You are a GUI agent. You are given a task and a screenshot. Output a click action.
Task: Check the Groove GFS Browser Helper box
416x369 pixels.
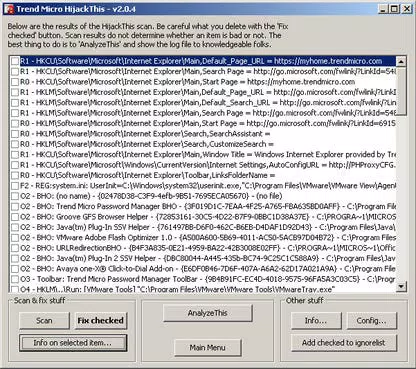pyautogui.click(x=15, y=217)
